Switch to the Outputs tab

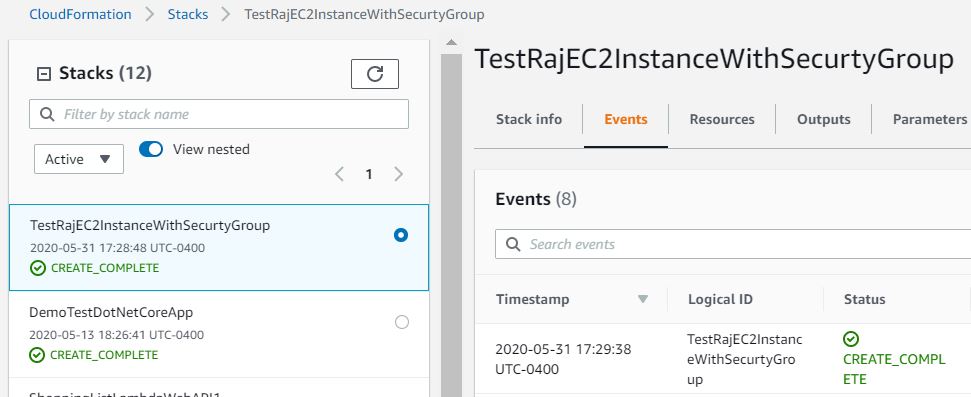coord(824,120)
